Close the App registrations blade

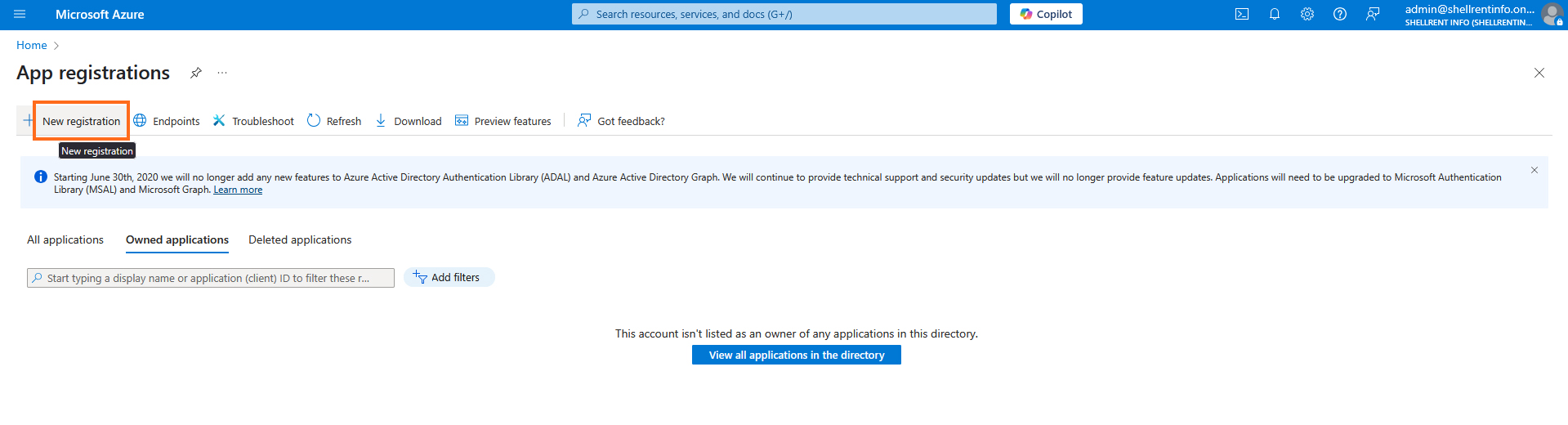[1539, 73]
